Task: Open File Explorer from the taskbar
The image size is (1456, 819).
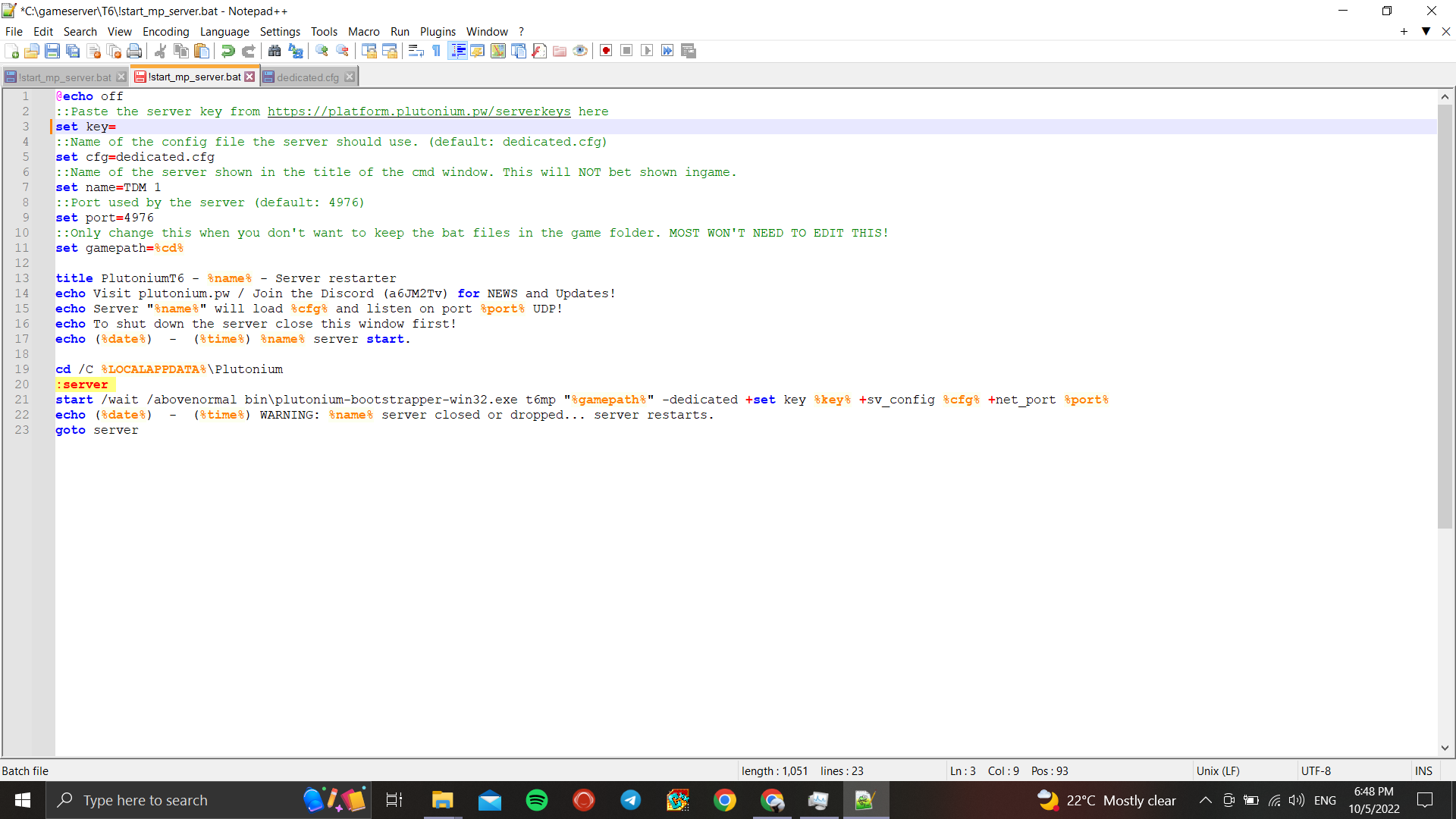Action: tap(442, 800)
